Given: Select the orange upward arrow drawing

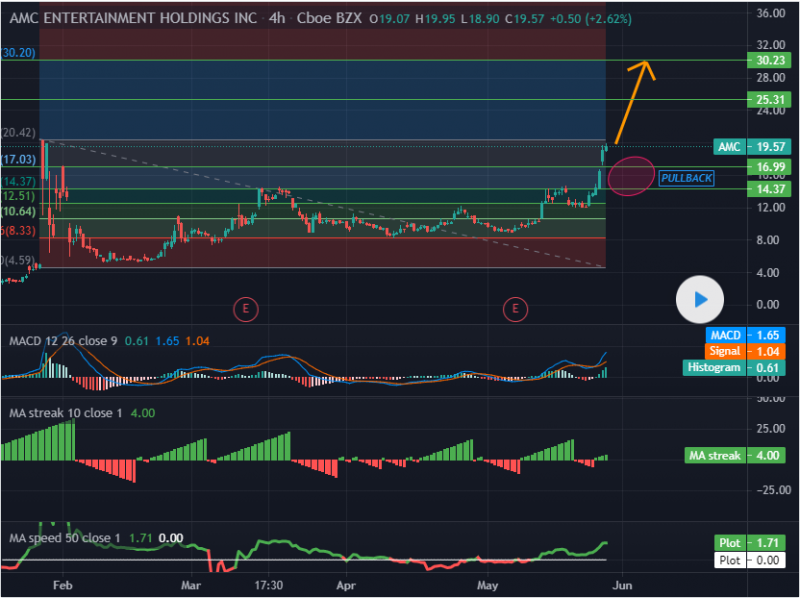Looking at the screenshot, I should pos(632,102).
